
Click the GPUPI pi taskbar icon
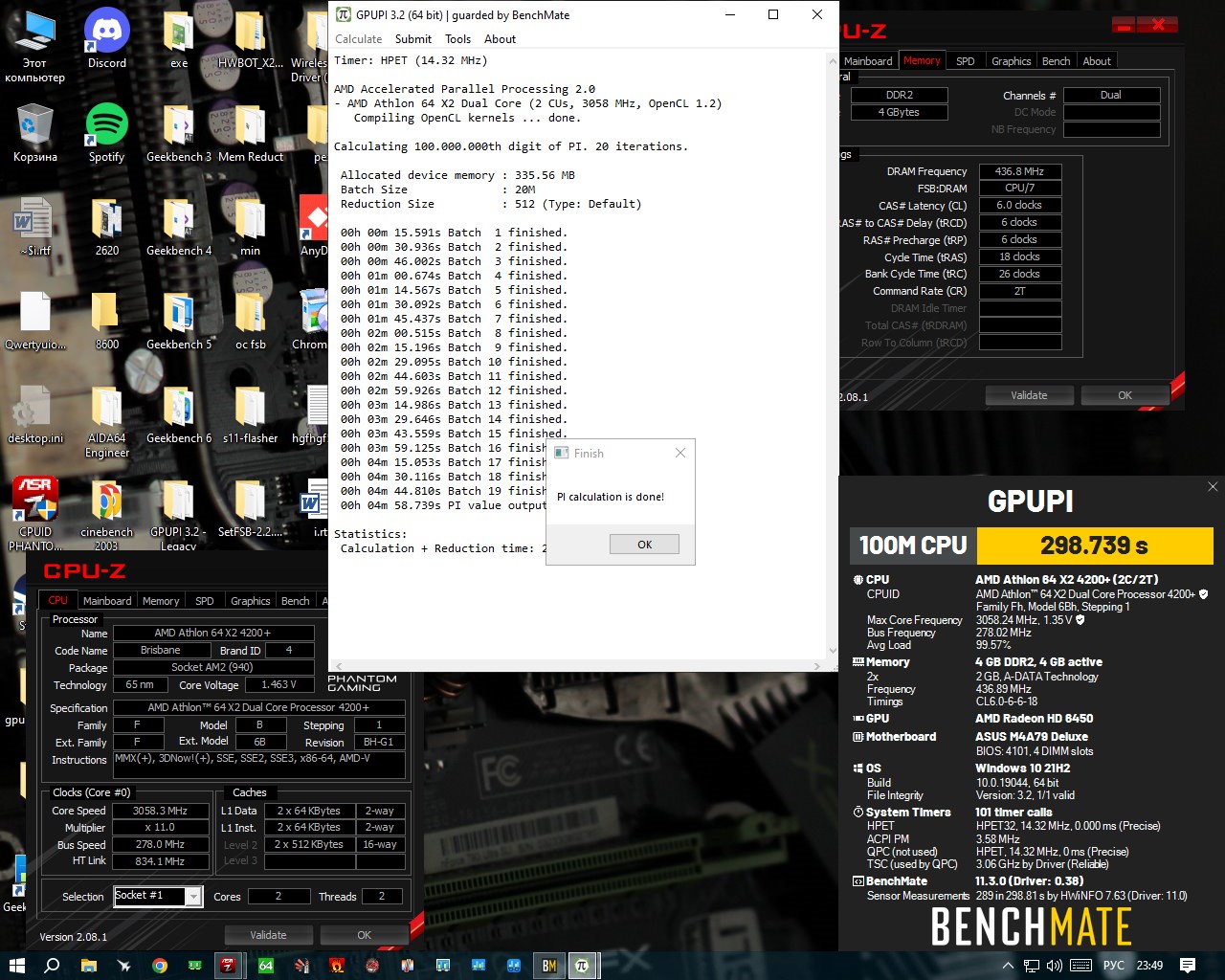[582, 966]
